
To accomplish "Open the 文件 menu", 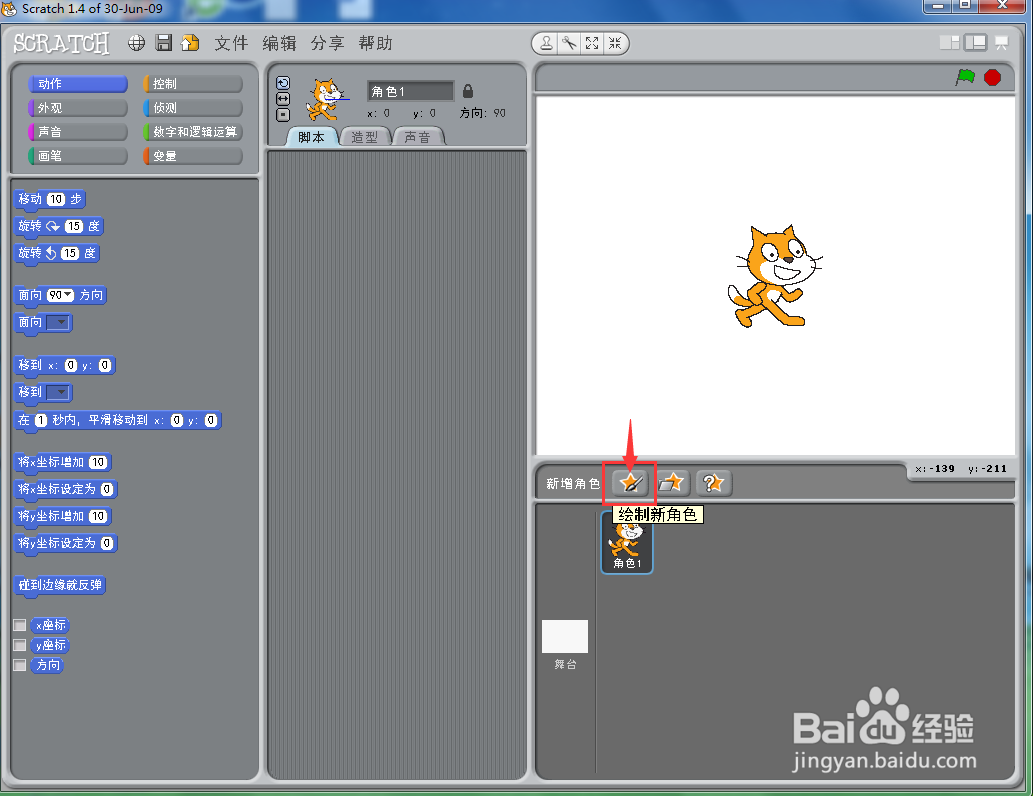I will click(x=231, y=43).
